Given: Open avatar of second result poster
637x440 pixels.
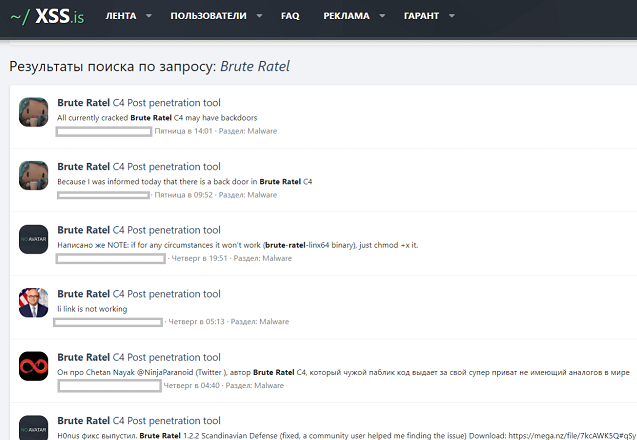Looking at the screenshot, I should pos(34,176).
